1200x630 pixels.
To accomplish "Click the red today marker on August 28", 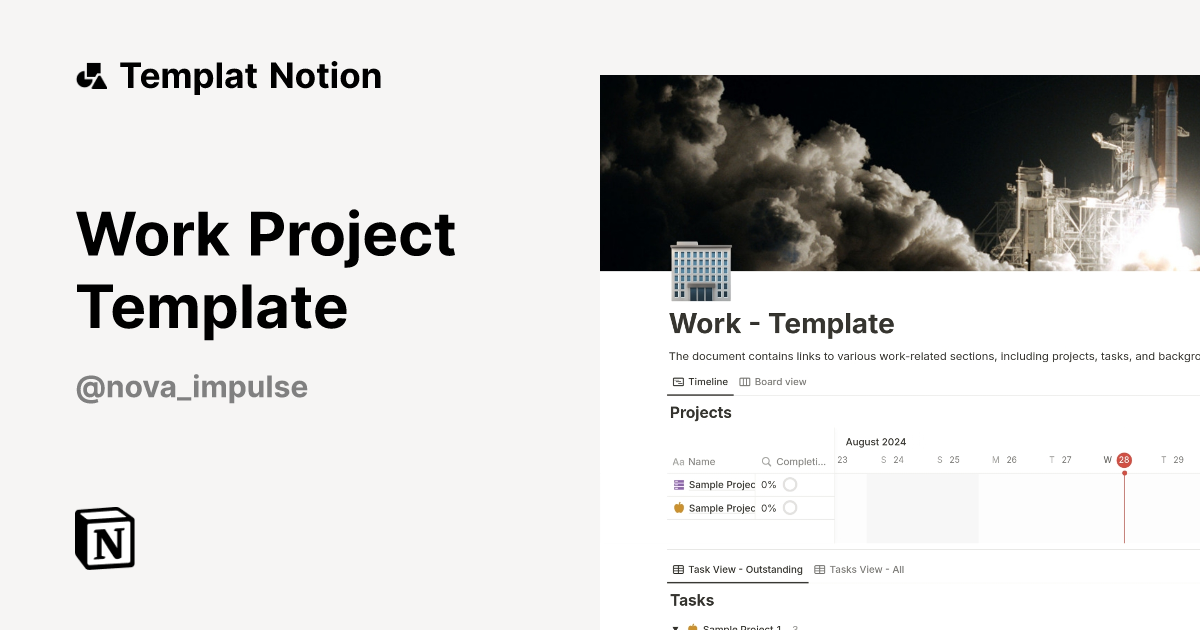I will [x=1123, y=460].
